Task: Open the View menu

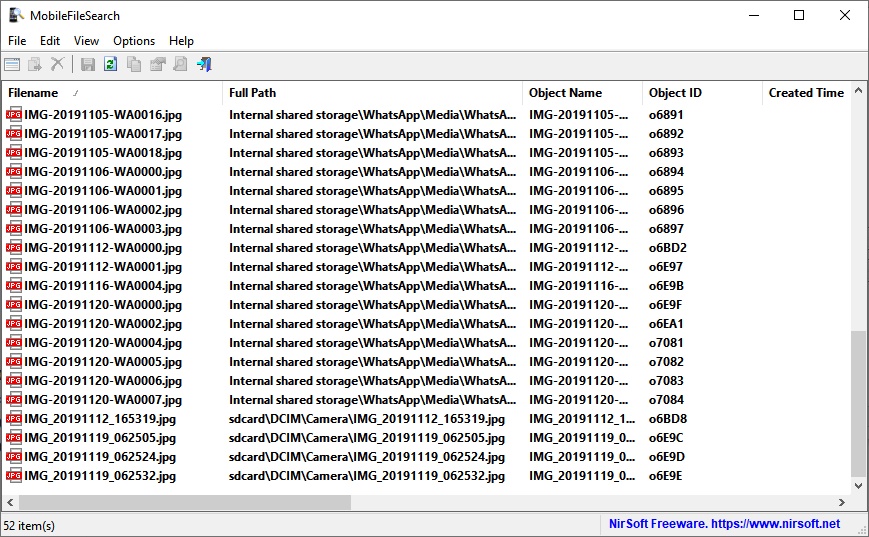Action: [86, 41]
